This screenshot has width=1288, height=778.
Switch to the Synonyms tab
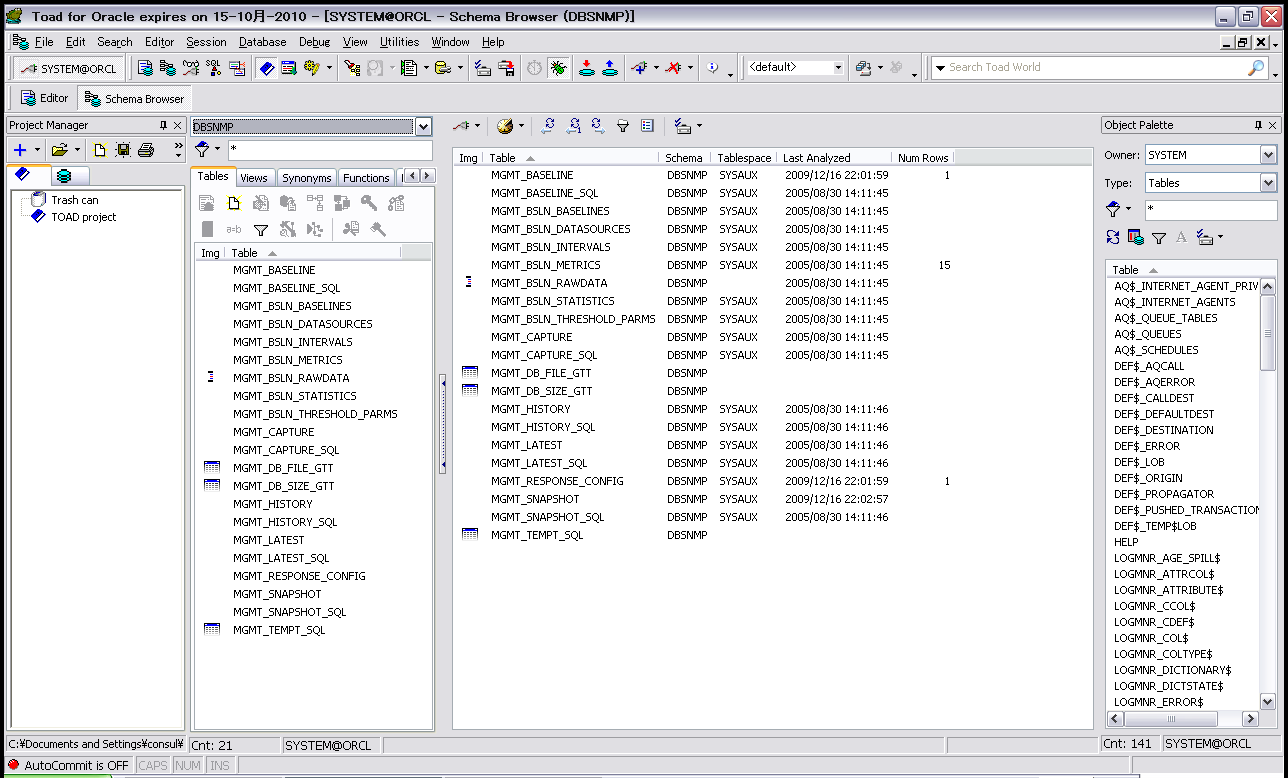[x=306, y=178]
